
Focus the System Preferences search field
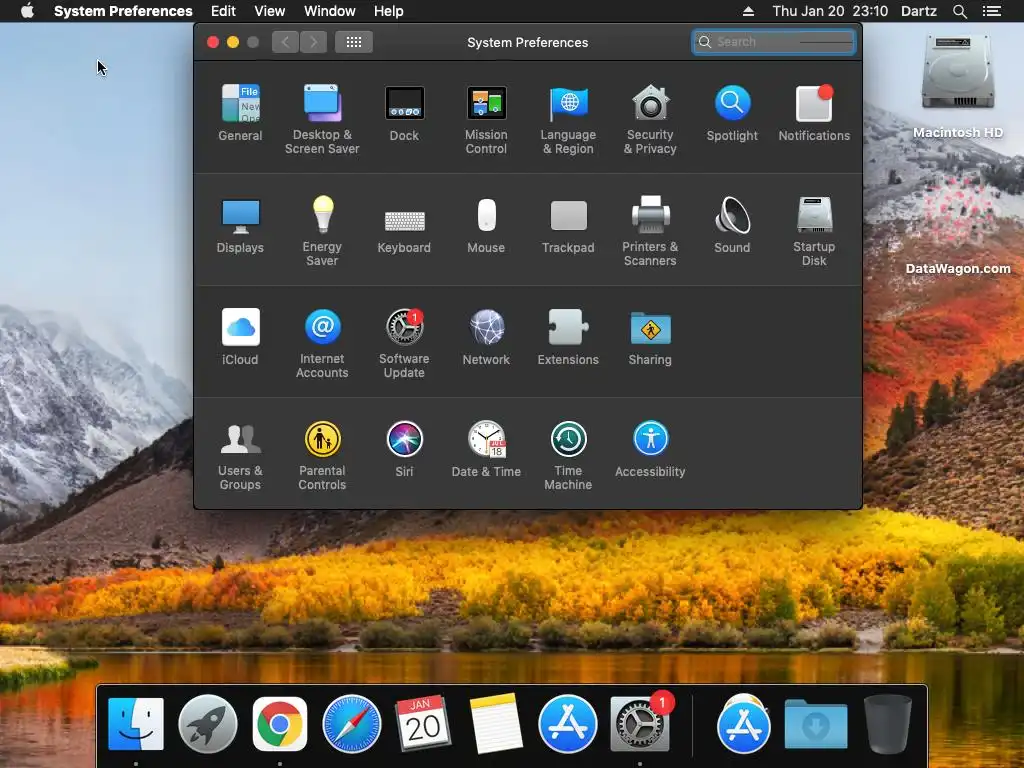tap(774, 42)
